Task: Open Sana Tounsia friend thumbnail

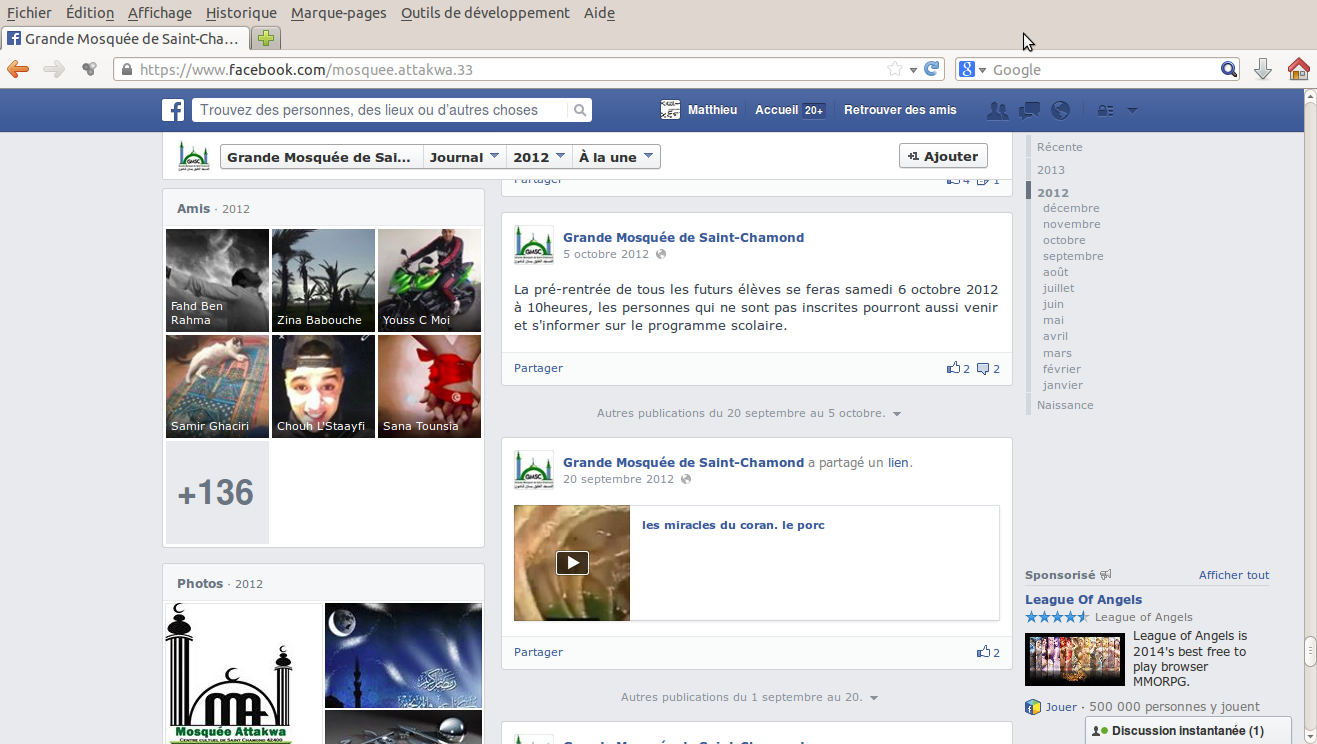Action: [429, 386]
